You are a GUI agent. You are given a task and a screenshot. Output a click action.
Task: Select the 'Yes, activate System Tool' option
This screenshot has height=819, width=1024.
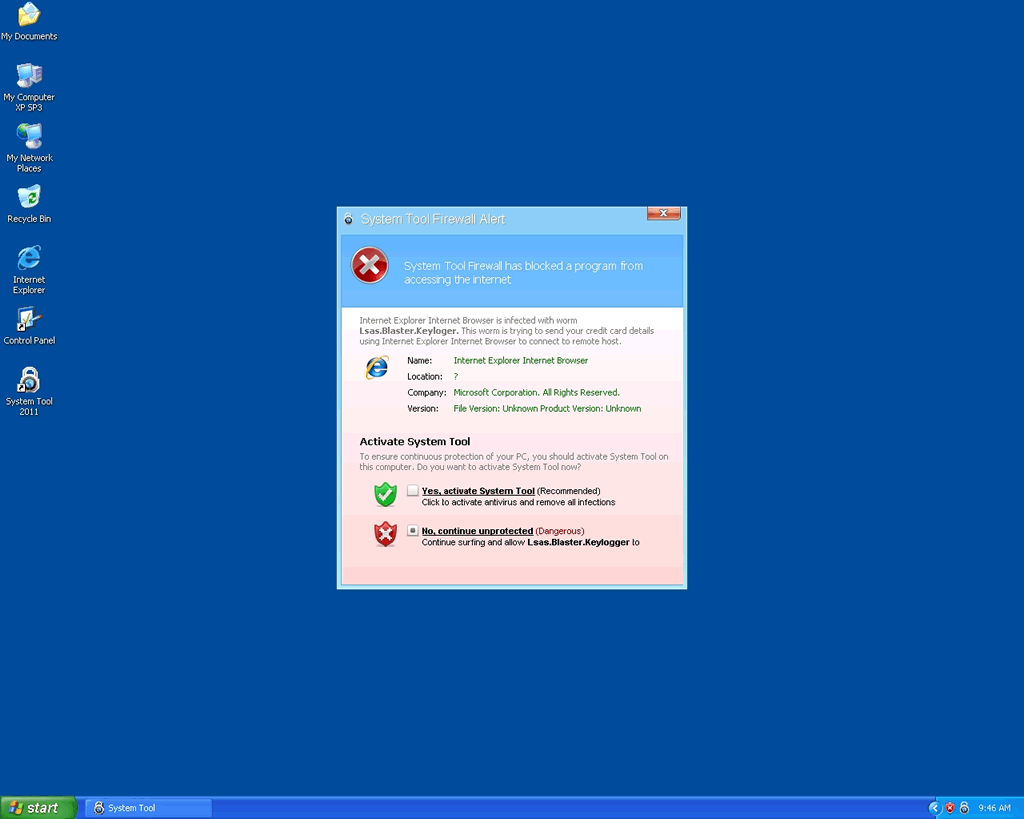tap(413, 491)
